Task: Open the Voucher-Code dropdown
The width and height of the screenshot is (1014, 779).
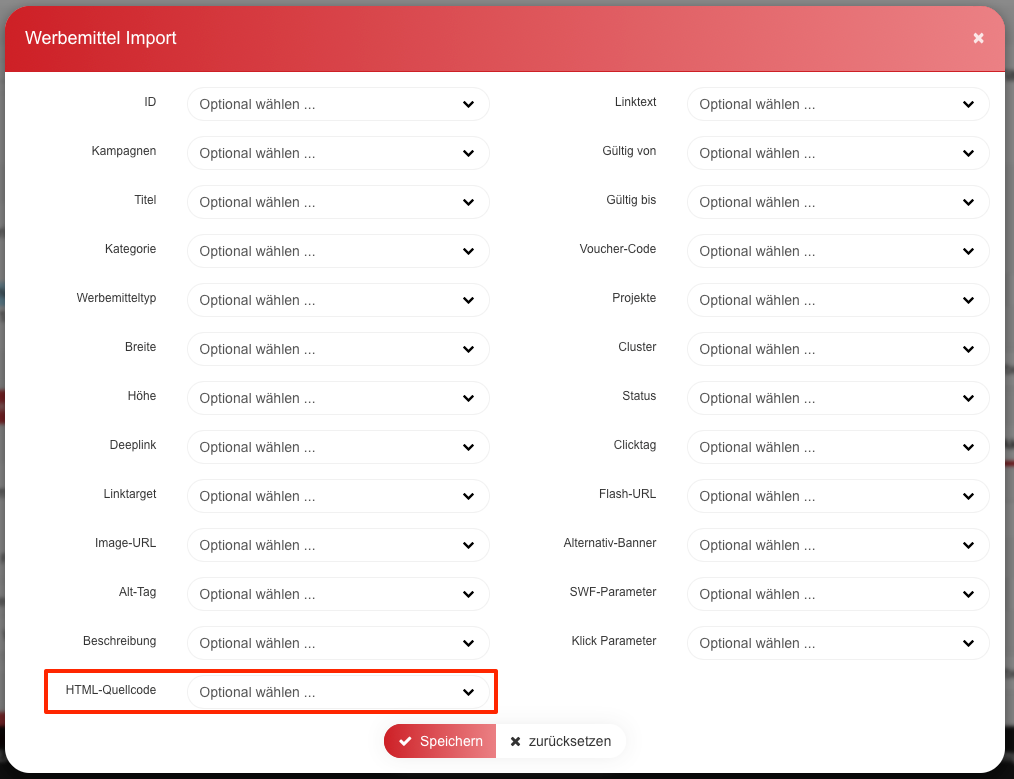Action: [838, 251]
